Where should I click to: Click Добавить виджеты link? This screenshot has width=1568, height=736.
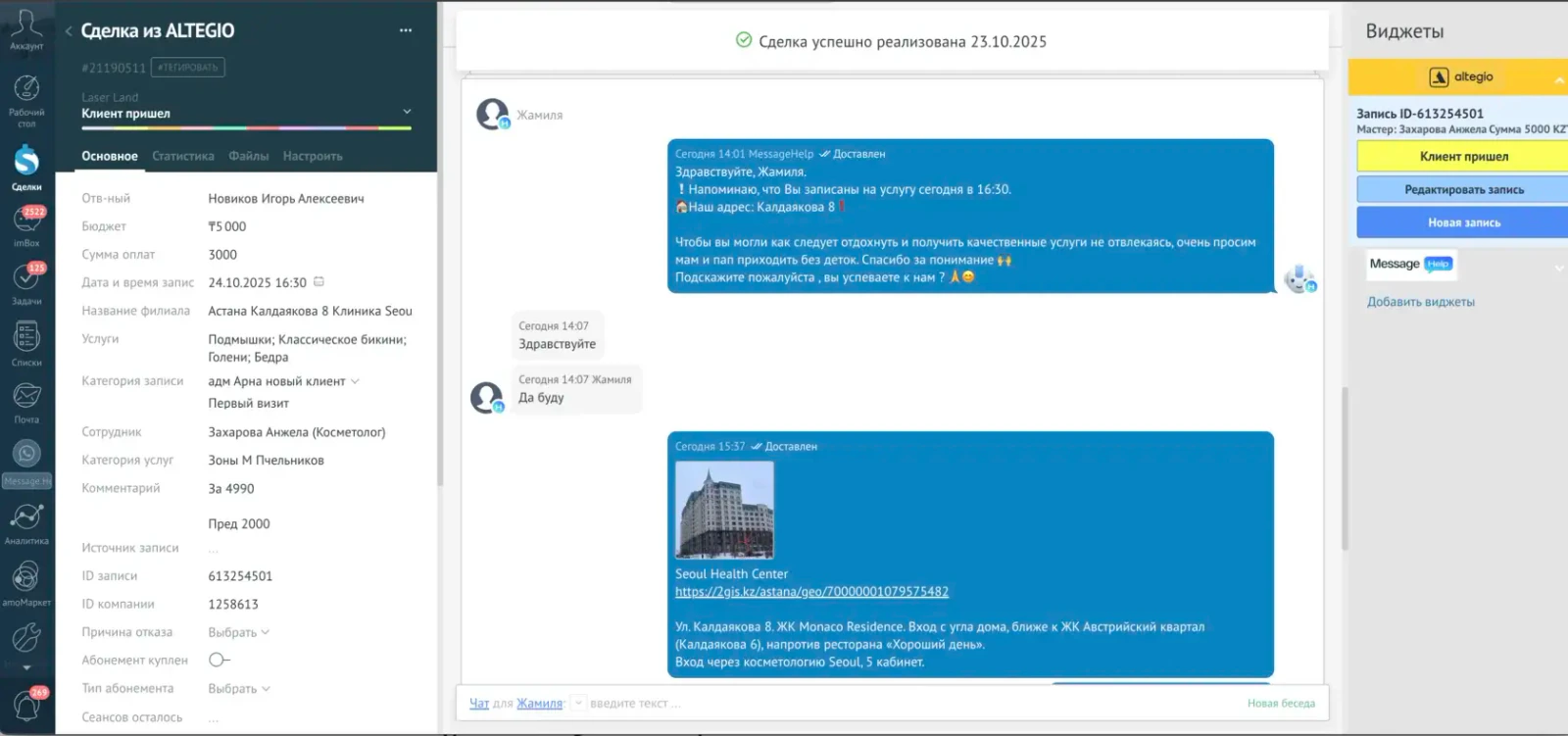(1421, 302)
